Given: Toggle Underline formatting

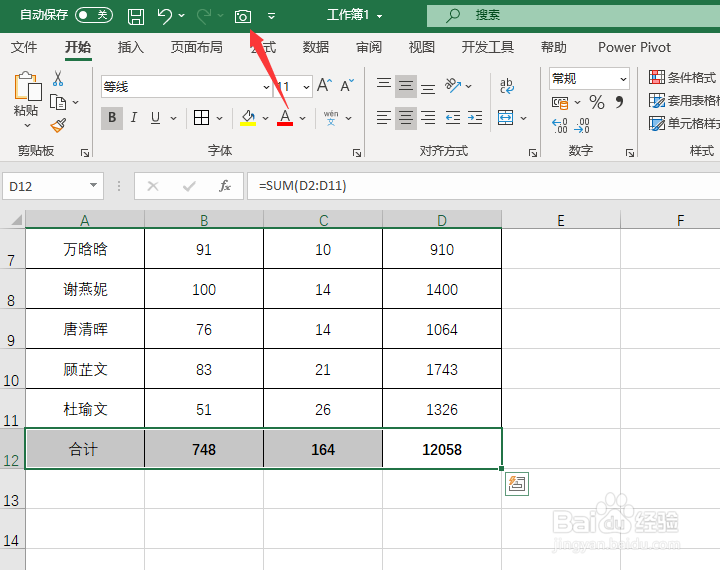Looking at the screenshot, I should point(156,118).
